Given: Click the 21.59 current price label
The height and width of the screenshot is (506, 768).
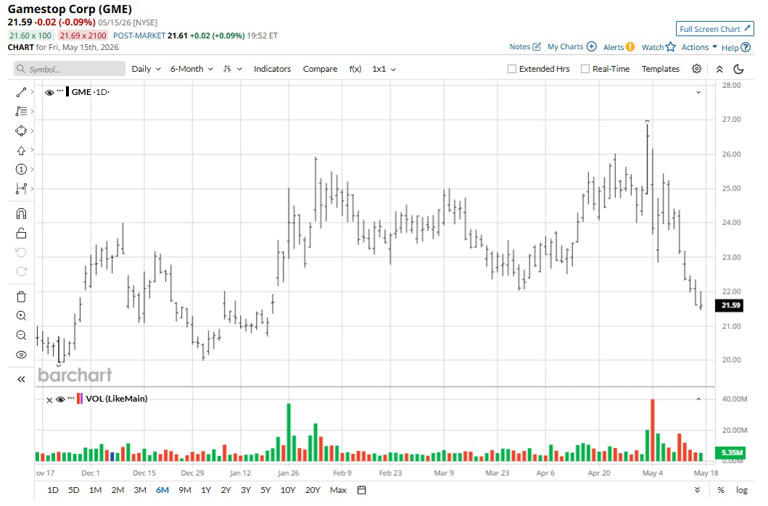Looking at the screenshot, I should pyautogui.click(x=730, y=306).
